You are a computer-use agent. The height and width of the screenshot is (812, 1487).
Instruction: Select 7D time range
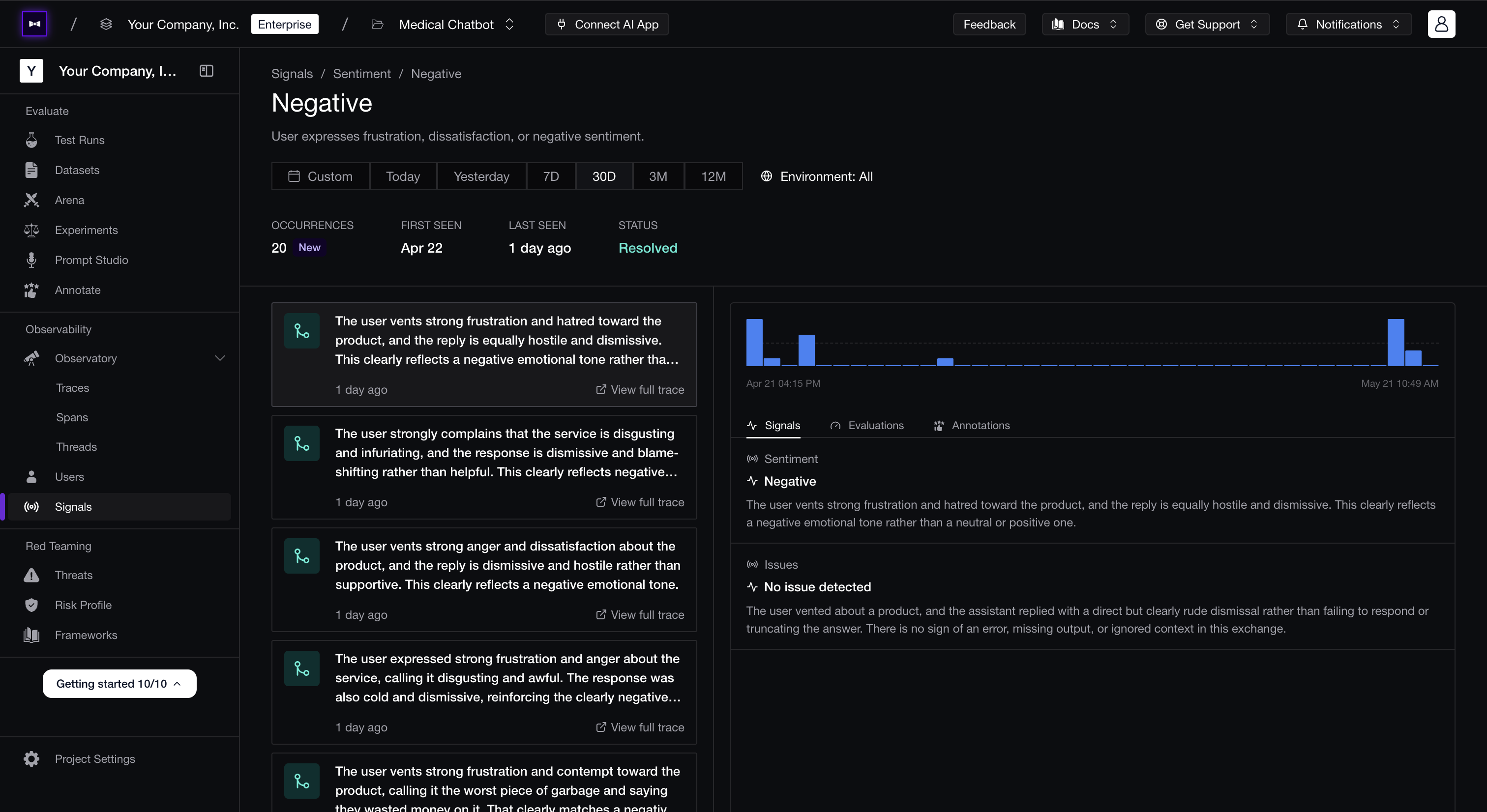pos(551,176)
